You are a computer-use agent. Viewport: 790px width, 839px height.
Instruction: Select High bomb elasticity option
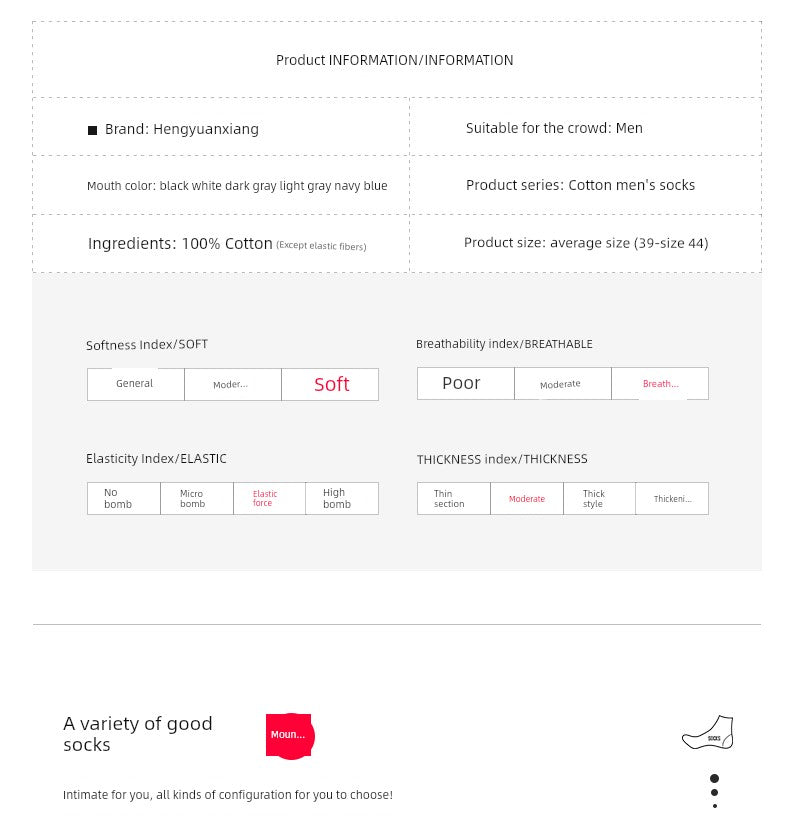[341, 498]
